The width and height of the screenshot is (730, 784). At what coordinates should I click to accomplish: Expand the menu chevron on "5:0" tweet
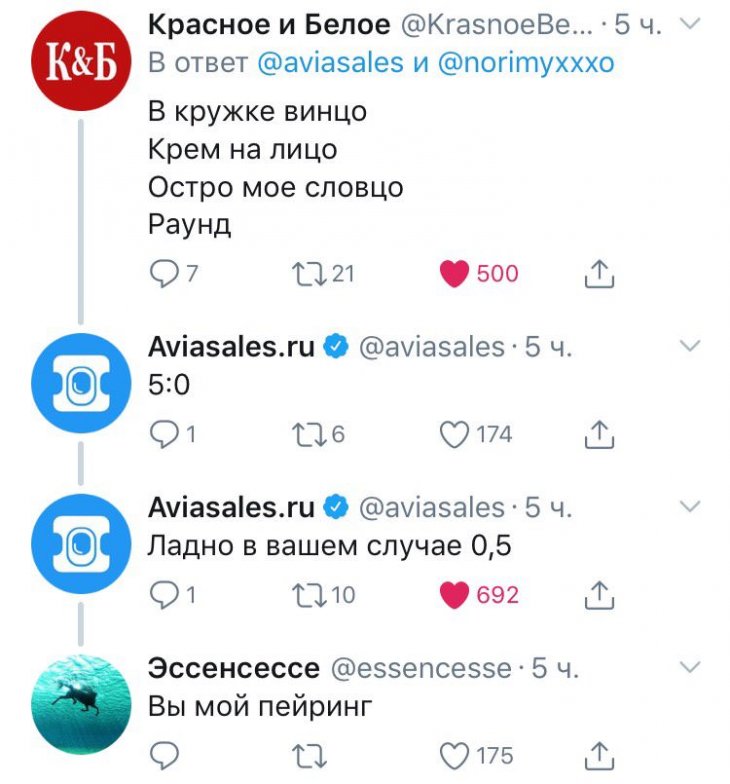[689, 346]
